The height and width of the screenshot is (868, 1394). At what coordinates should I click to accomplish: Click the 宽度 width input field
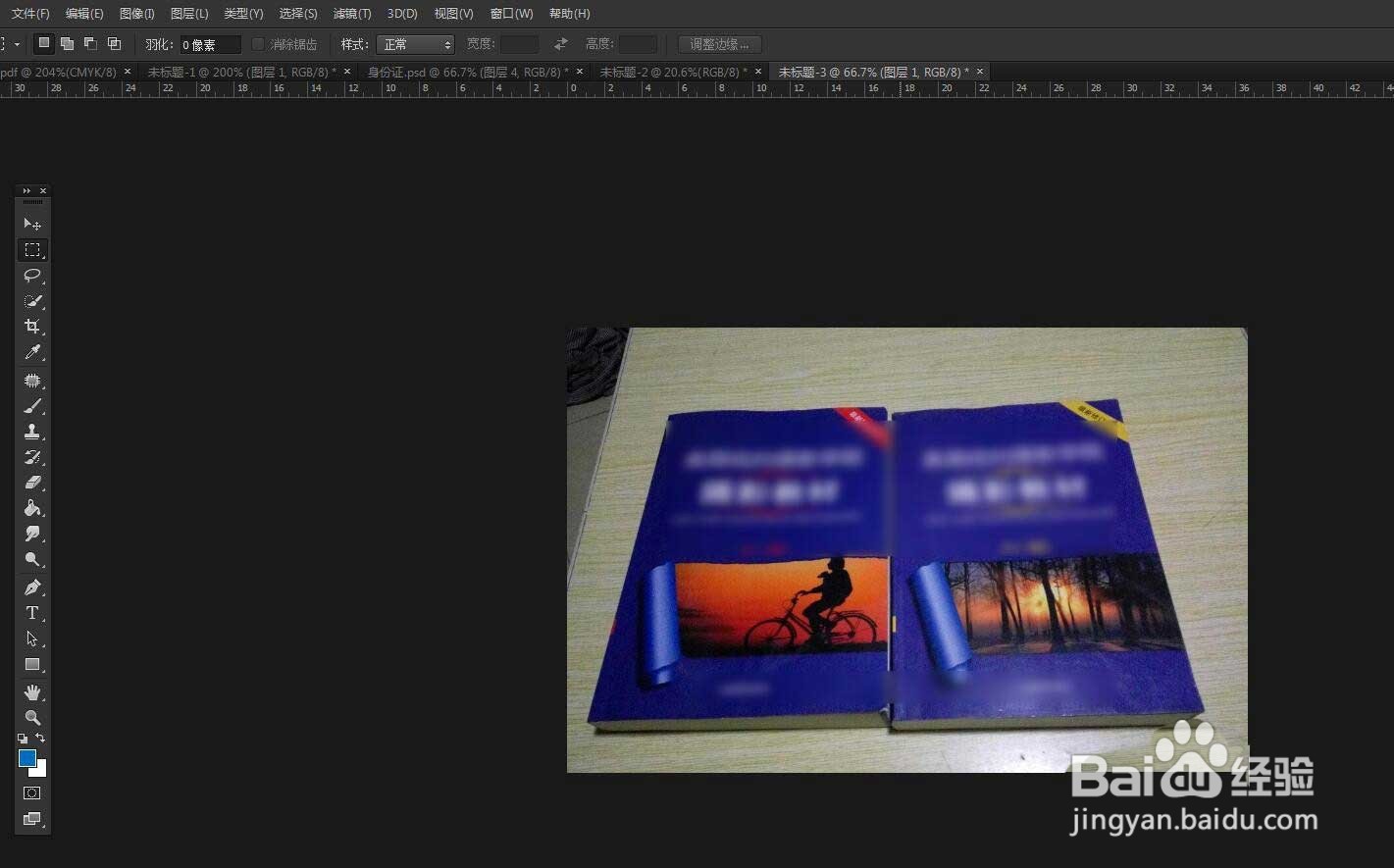click(x=519, y=44)
